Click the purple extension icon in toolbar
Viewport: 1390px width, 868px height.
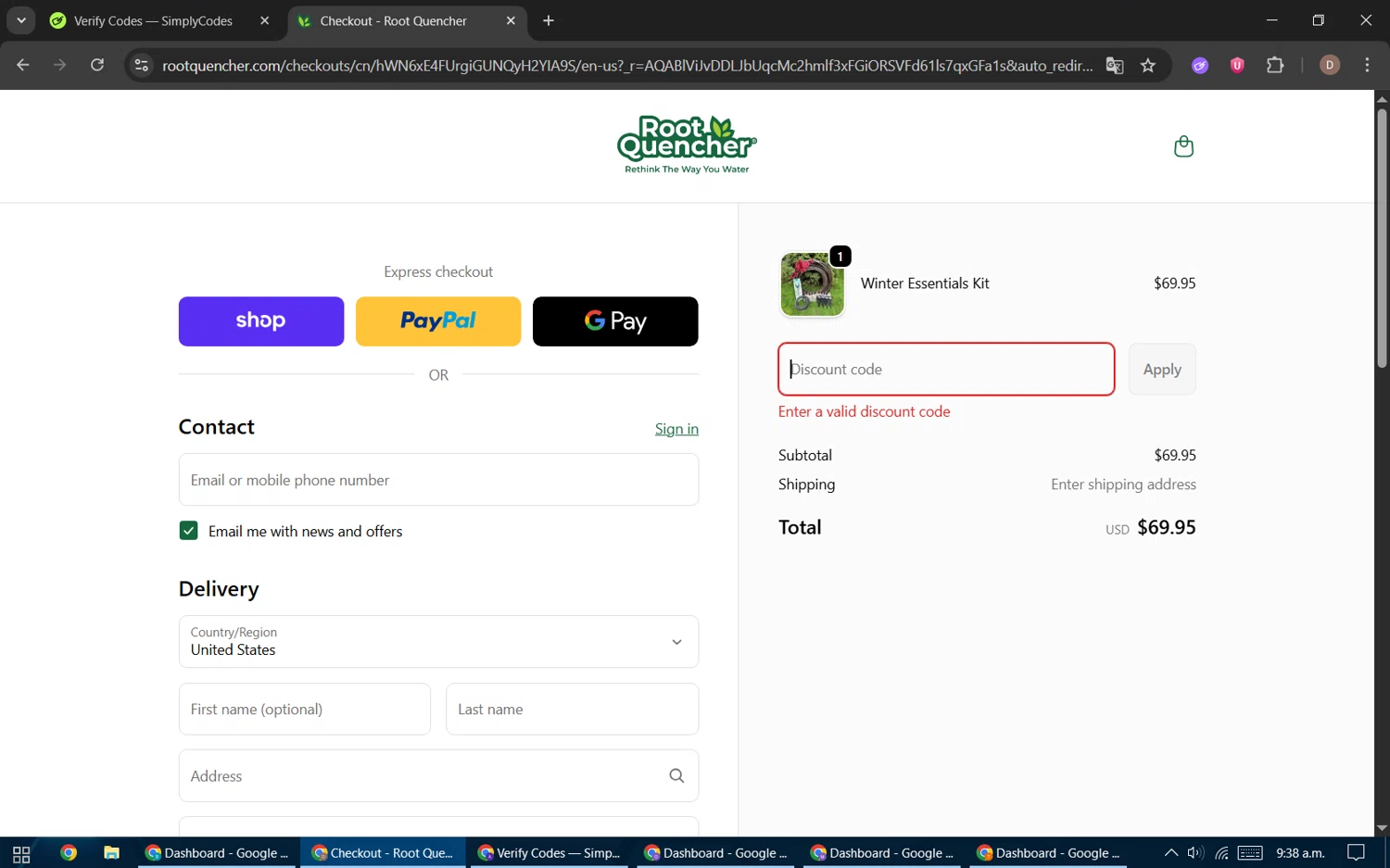(1200, 65)
